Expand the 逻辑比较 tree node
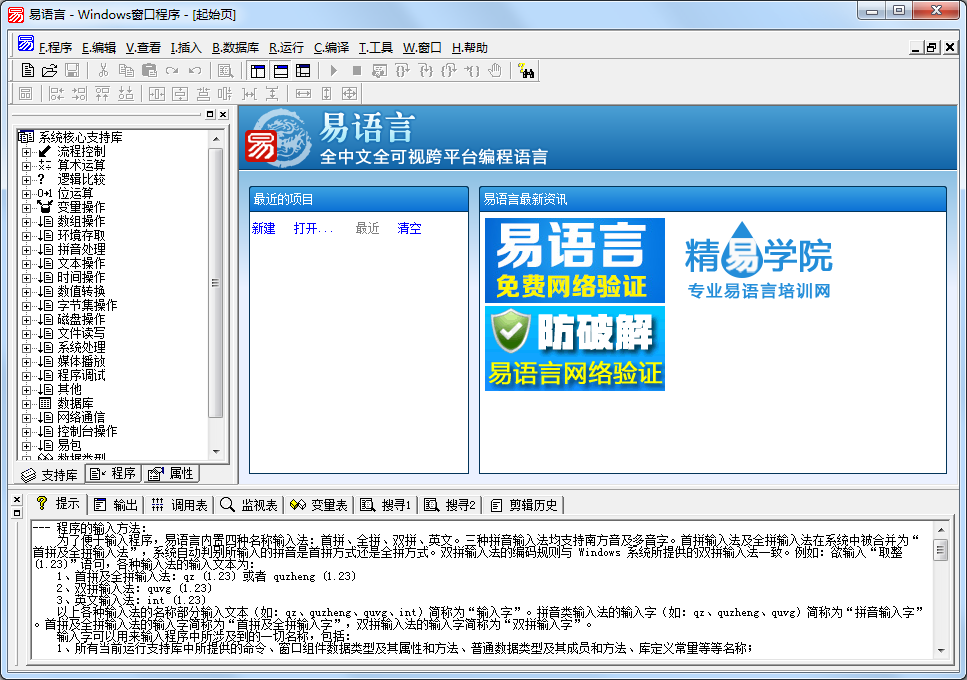This screenshot has height=680, width=967. [26, 180]
